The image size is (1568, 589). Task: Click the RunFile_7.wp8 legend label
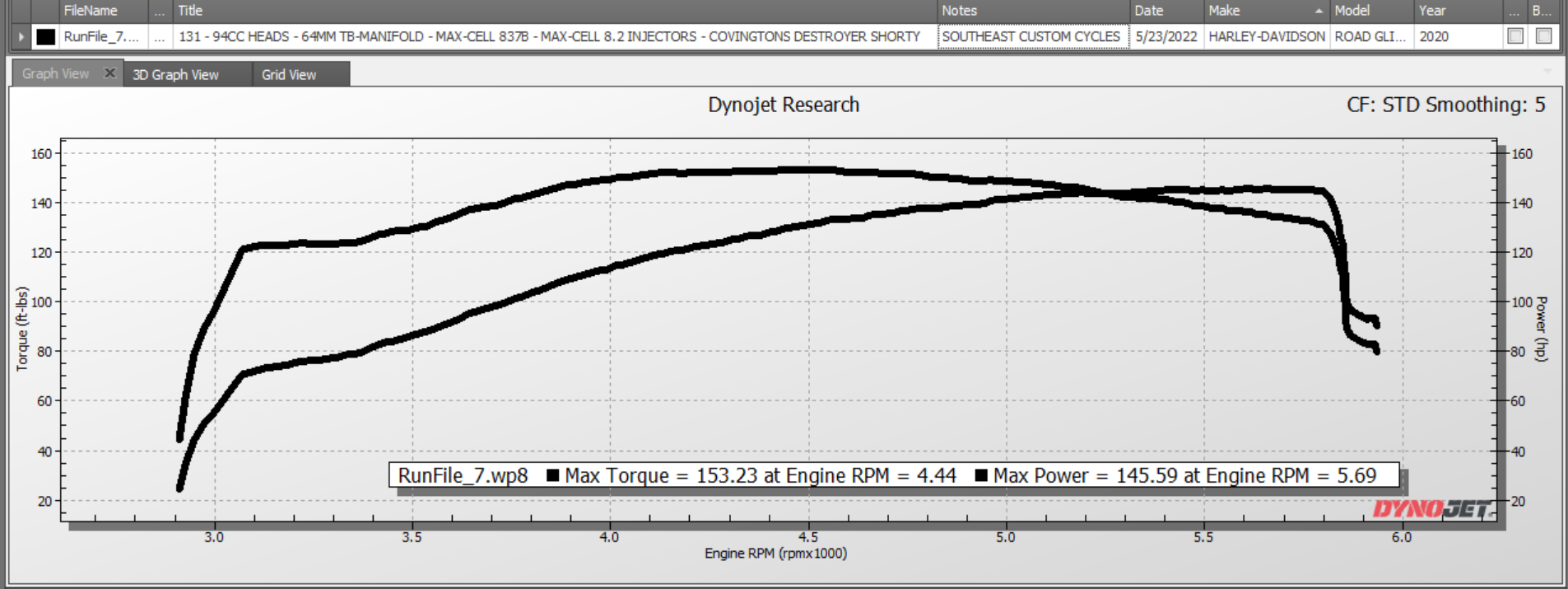pos(463,475)
